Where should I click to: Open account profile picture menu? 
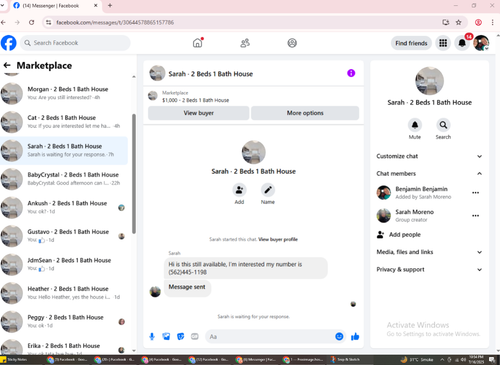click(x=481, y=43)
